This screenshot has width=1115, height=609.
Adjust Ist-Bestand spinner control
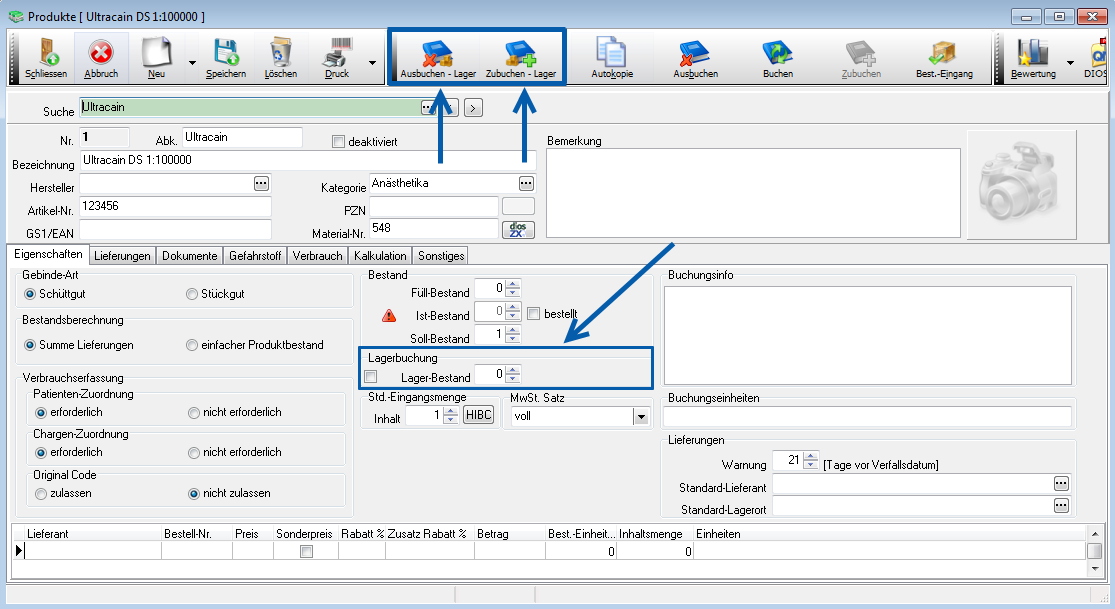513,311
